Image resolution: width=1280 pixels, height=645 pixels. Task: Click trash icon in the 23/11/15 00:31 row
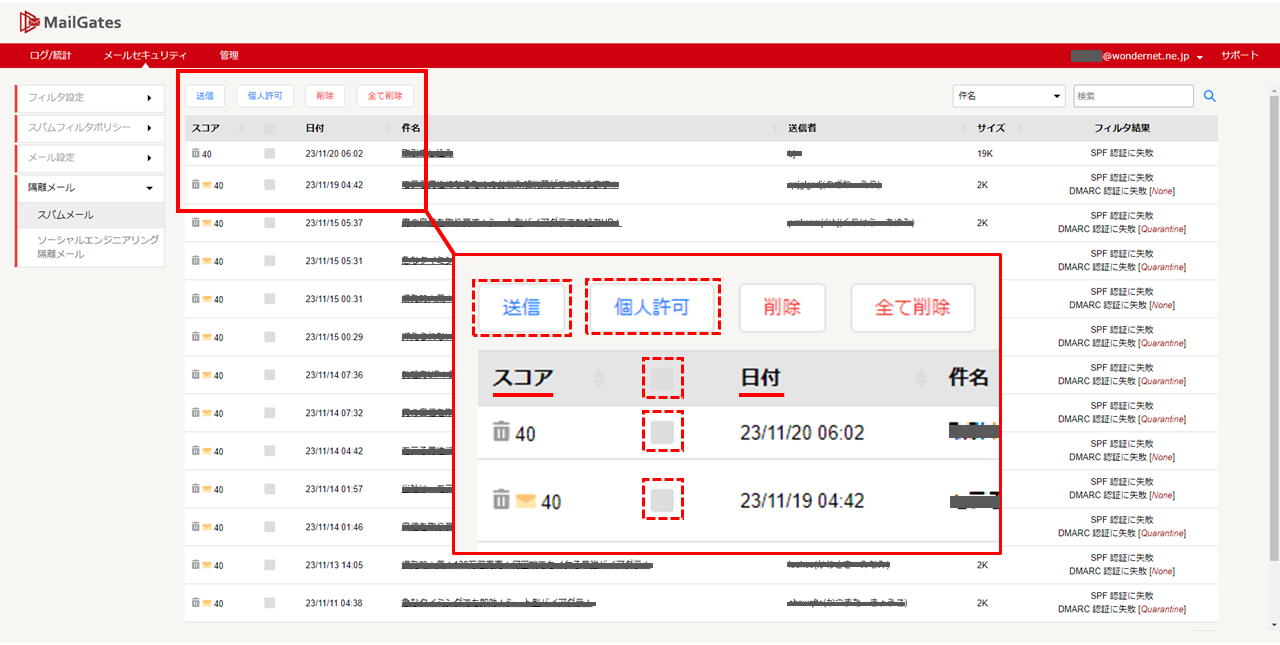(x=196, y=299)
